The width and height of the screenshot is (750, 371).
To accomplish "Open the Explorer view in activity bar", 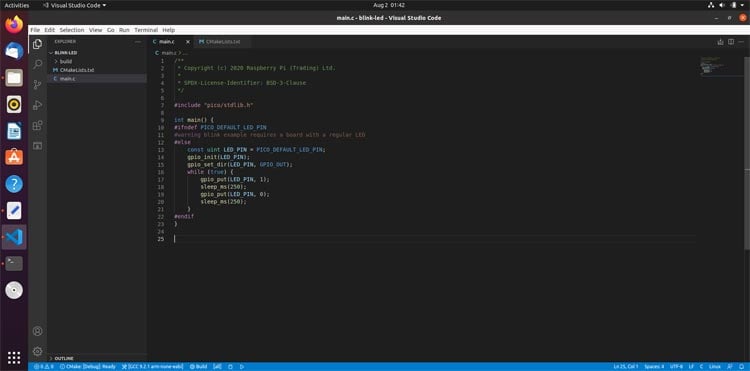I will click(37, 44).
